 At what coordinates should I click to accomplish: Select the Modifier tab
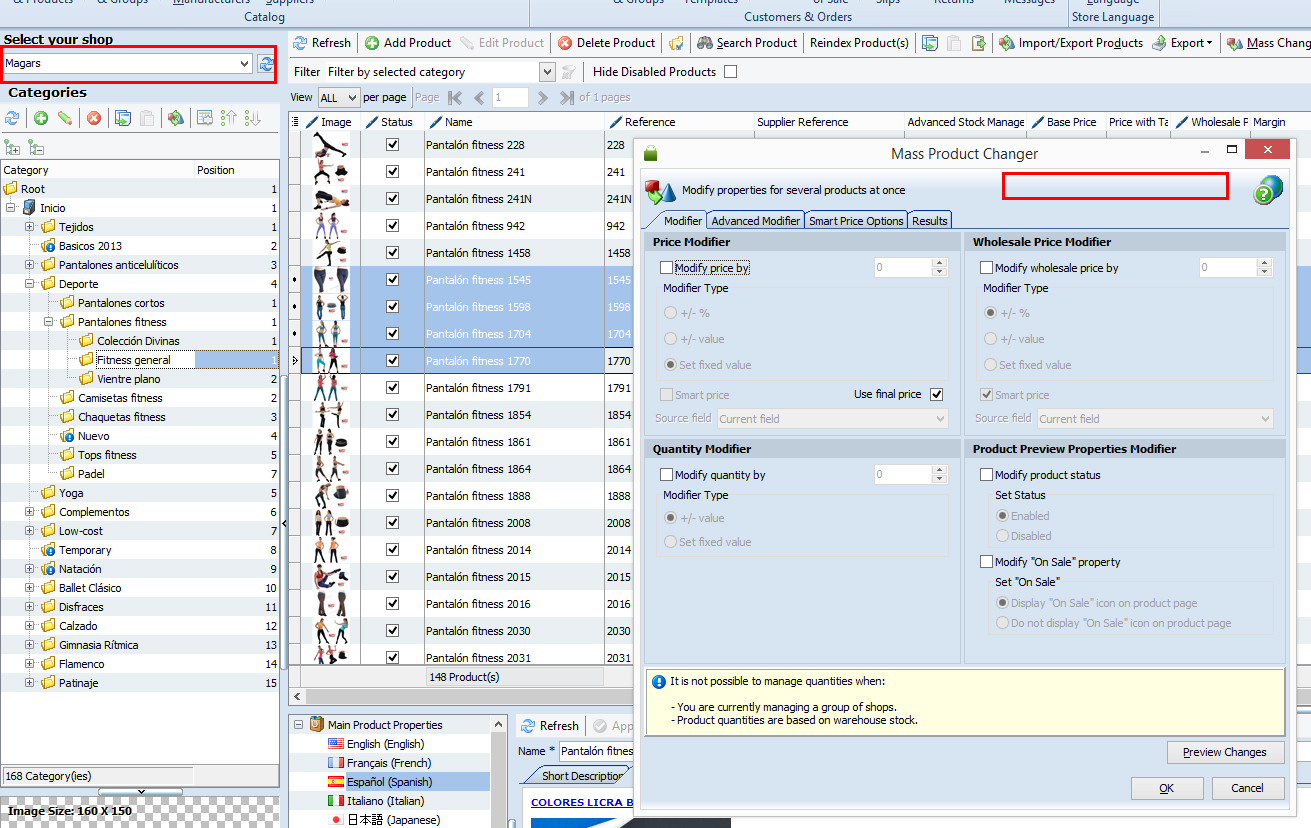(683, 221)
